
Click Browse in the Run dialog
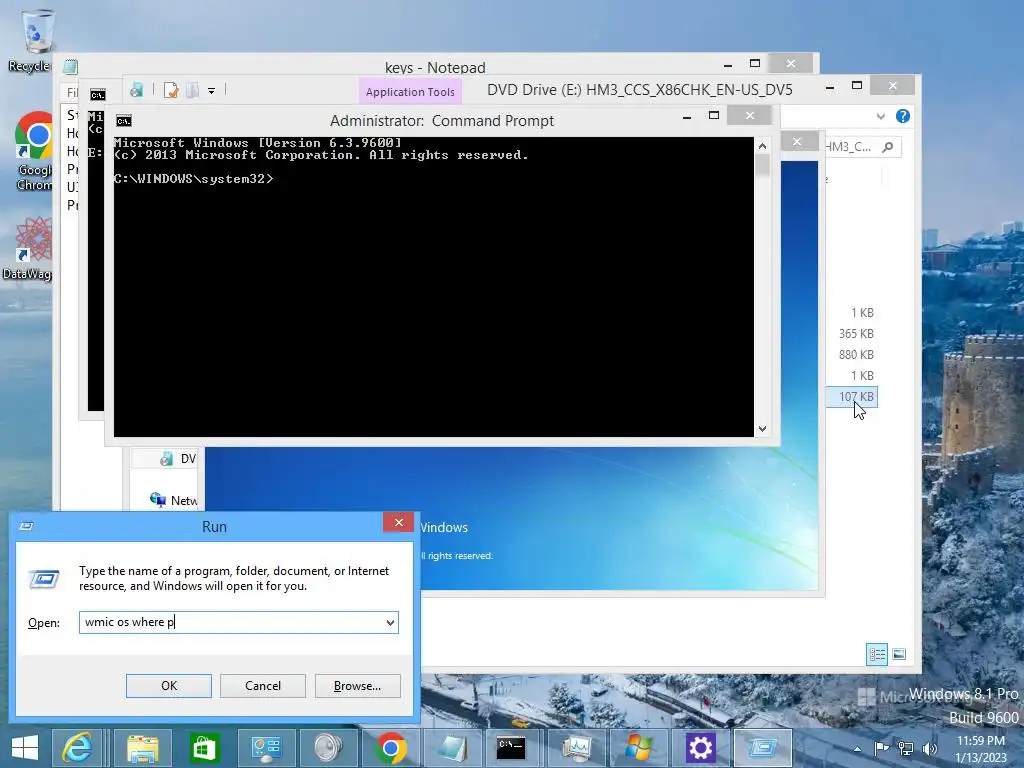point(357,686)
